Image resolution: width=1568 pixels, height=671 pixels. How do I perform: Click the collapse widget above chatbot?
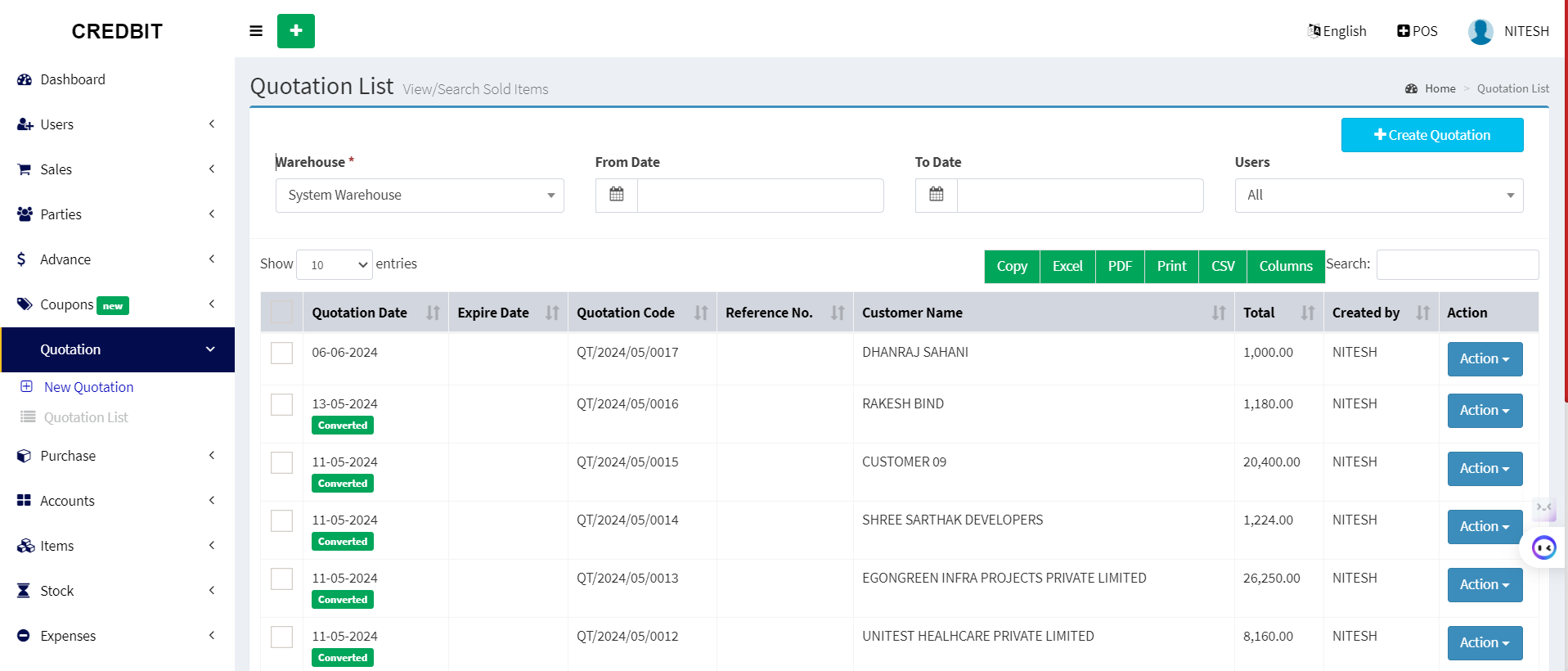click(x=1543, y=507)
